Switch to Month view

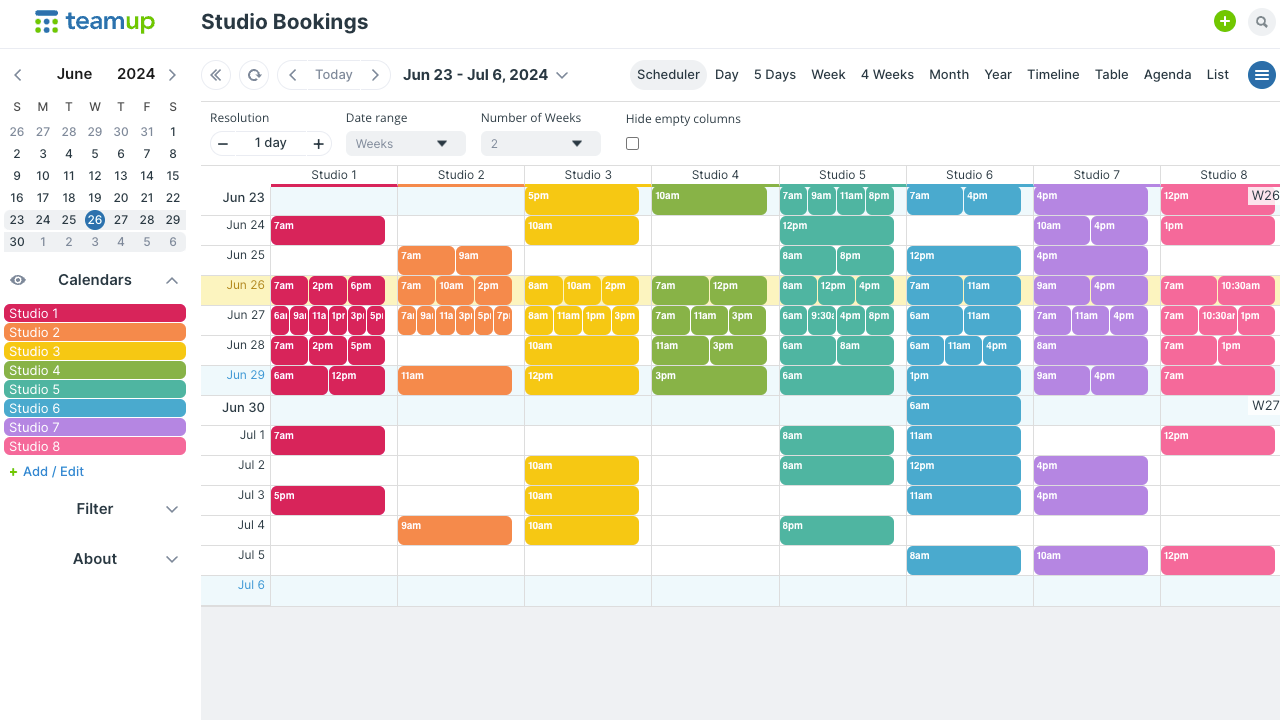click(949, 75)
